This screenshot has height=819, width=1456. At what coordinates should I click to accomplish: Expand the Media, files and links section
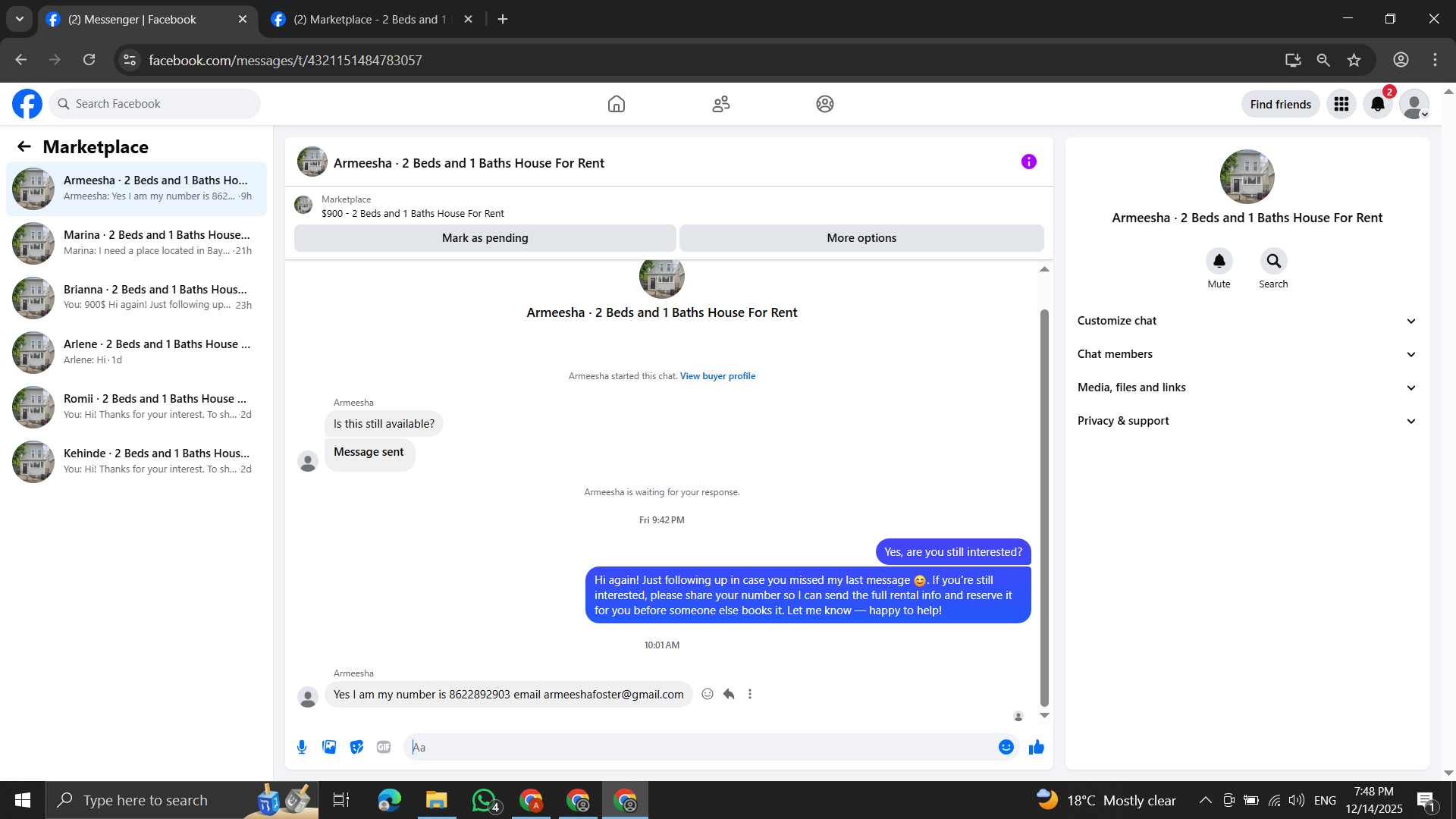pyautogui.click(x=1247, y=388)
